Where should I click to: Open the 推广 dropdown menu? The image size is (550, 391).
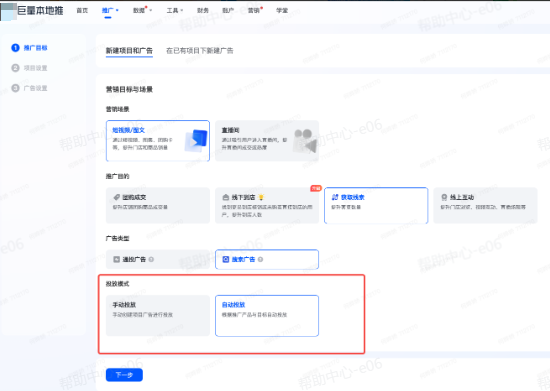(x=110, y=11)
